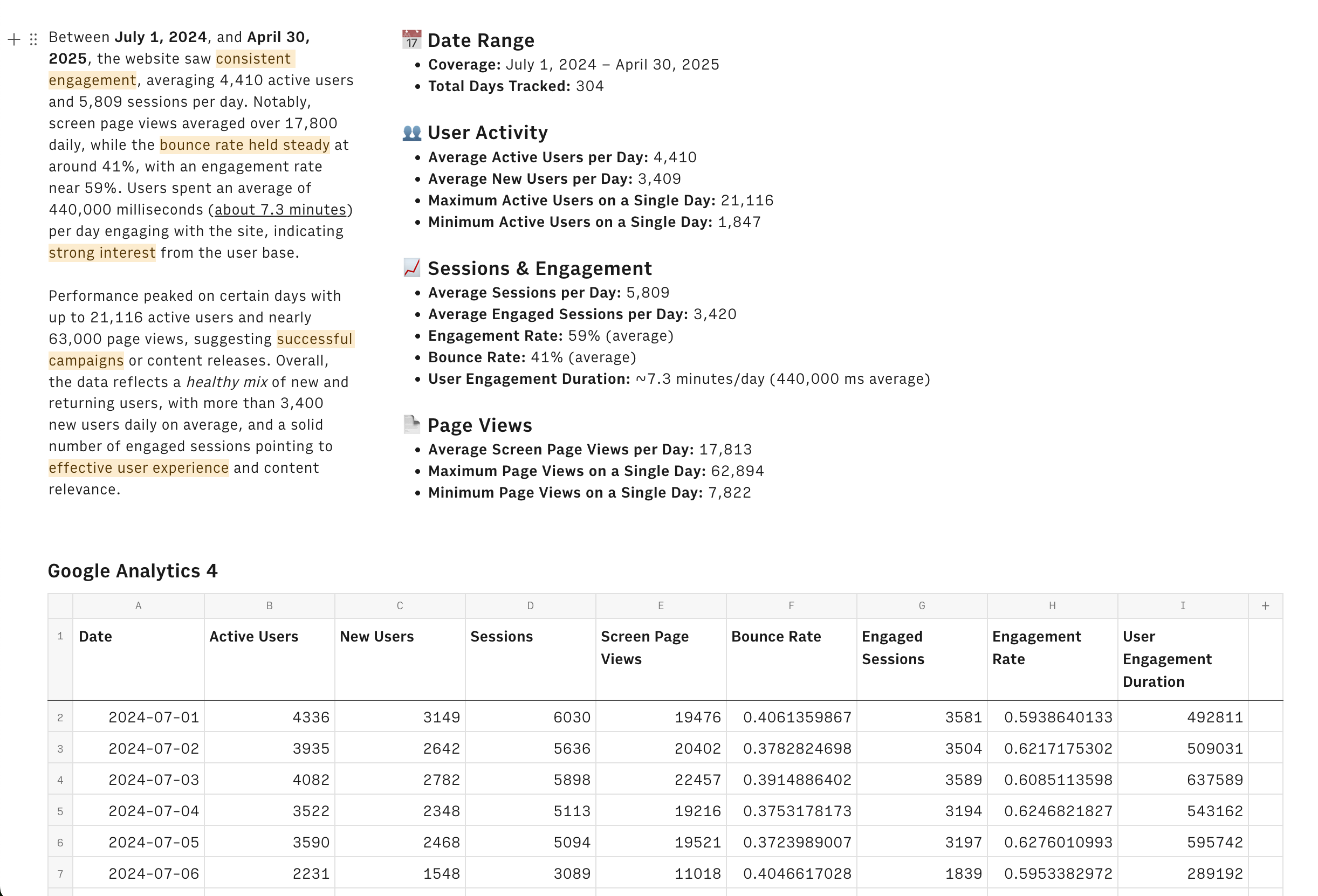Image resolution: width=1318 pixels, height=896 pixels.
Task: Click the Bounce Rate header cell
Action: tap(776, 636)
